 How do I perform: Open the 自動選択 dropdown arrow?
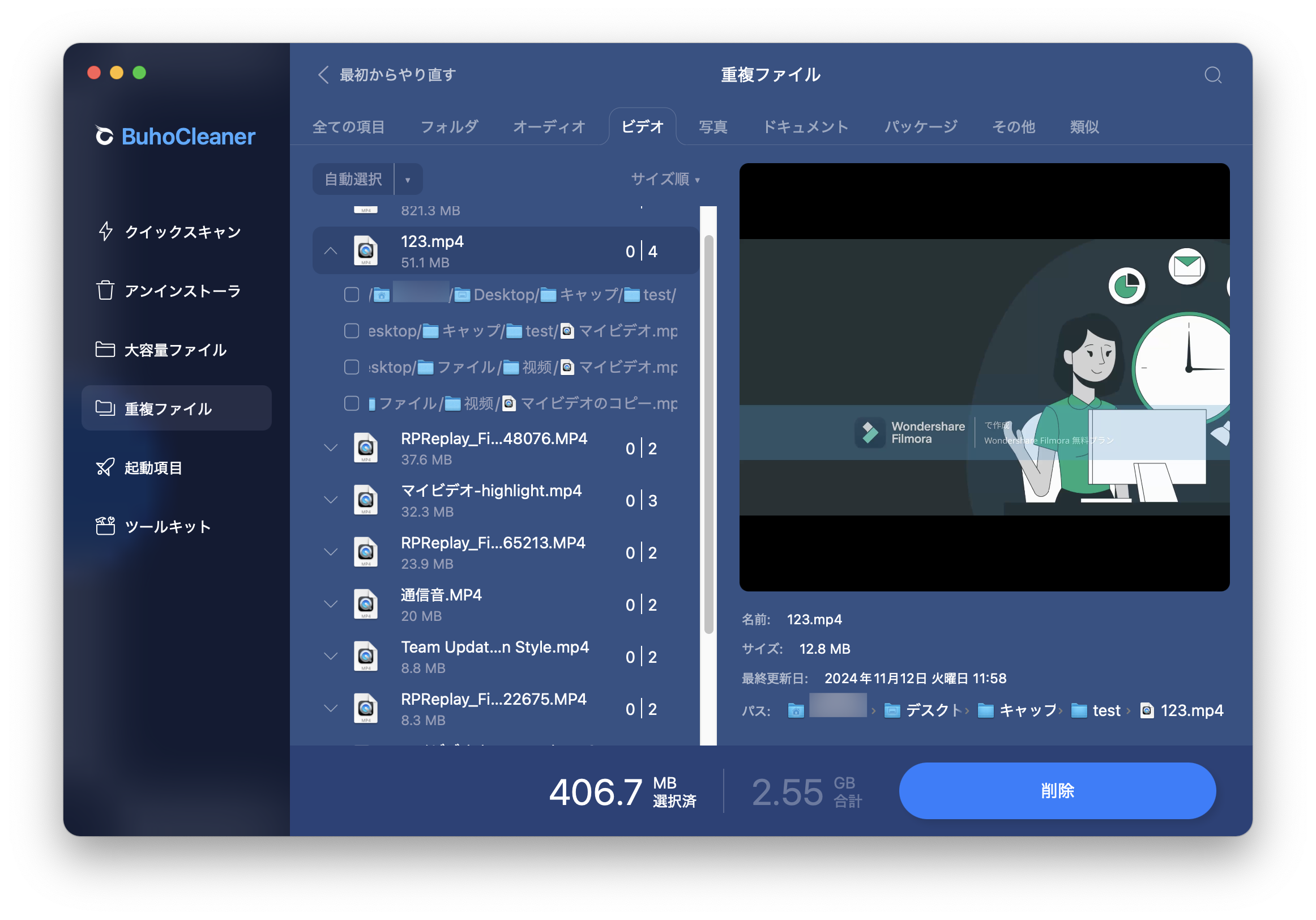coord(408,180)
